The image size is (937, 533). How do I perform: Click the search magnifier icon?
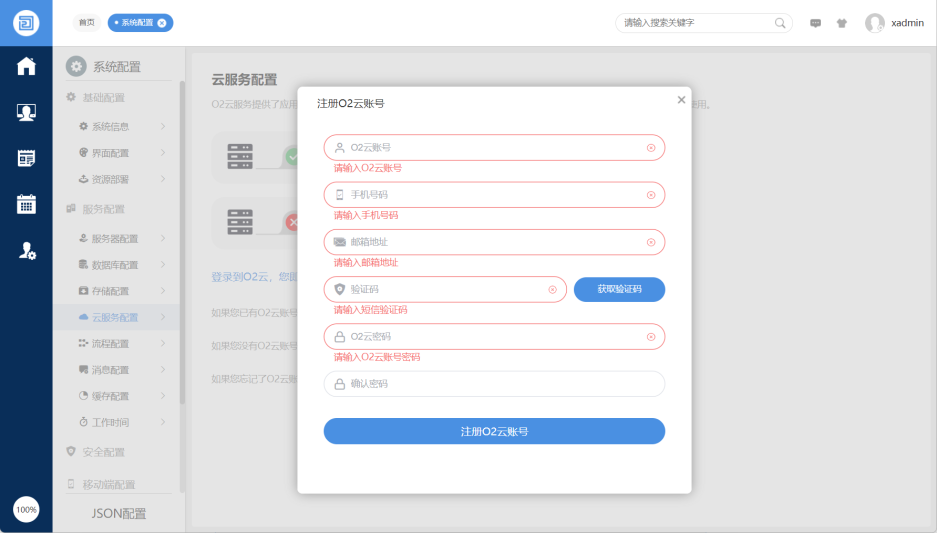780,23
